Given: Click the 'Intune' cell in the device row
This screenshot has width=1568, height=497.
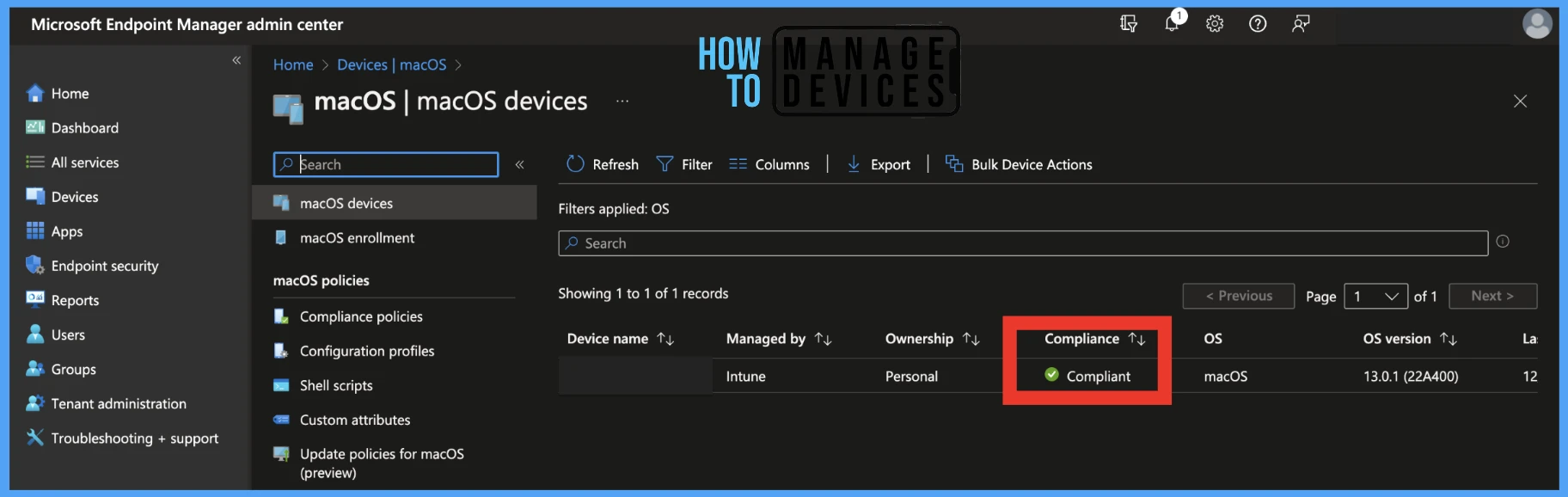Looking at the screenshot, I should point(745,377).
